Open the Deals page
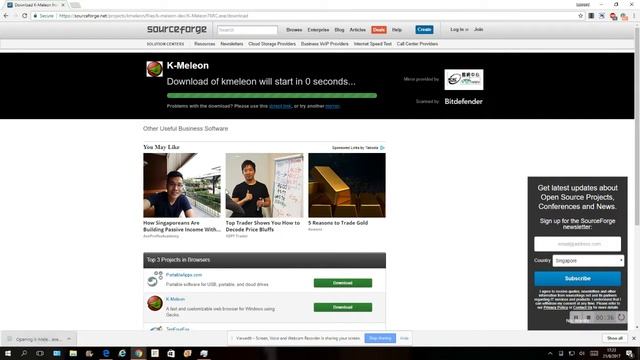 coord(379,30)
